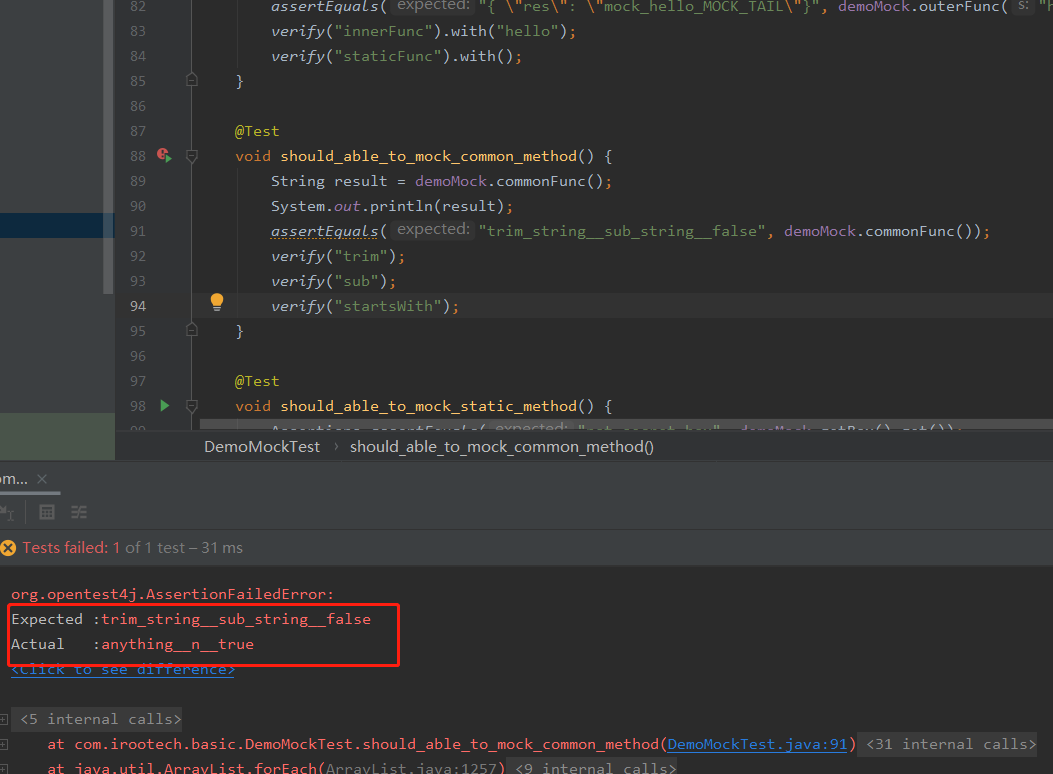Click the ArrayList.java:1257 source reference

coord(410,768)
